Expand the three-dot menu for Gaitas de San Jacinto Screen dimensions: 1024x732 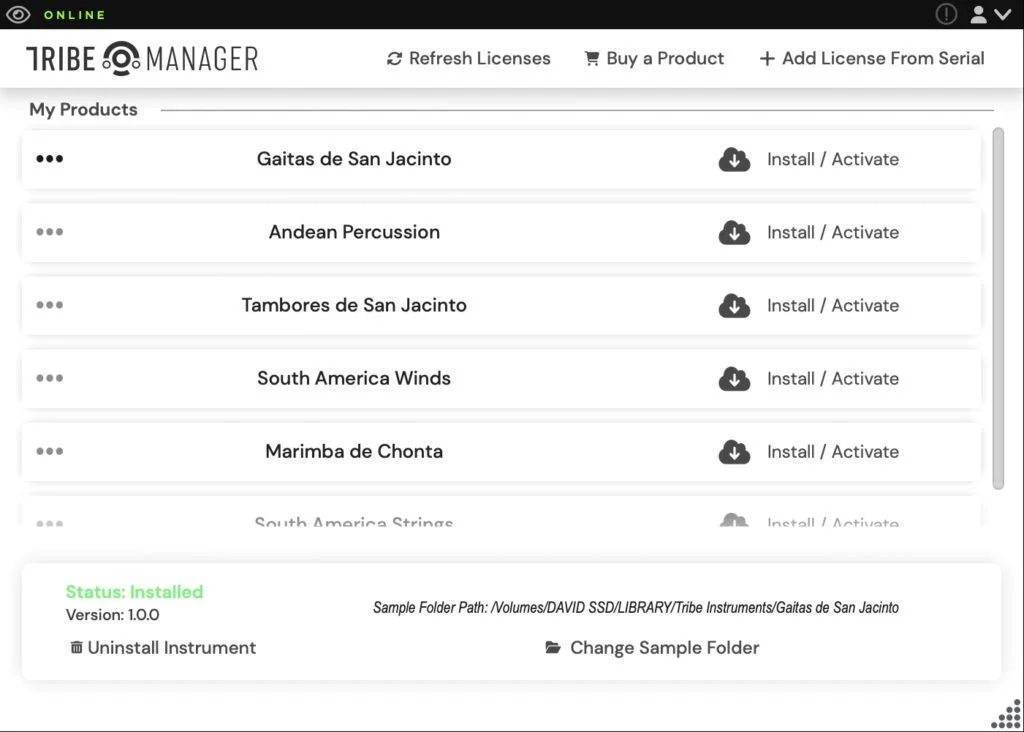click(50, 159)
